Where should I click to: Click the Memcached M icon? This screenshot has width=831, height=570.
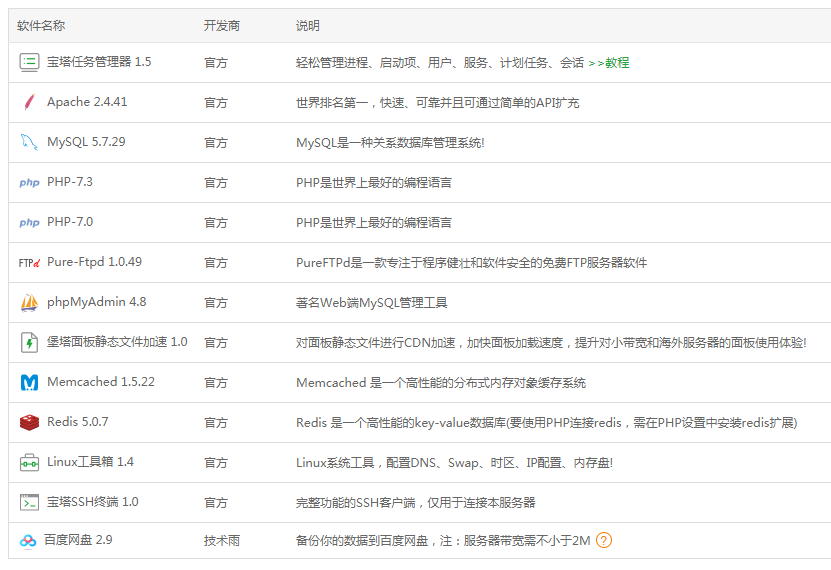pos(29,382)
